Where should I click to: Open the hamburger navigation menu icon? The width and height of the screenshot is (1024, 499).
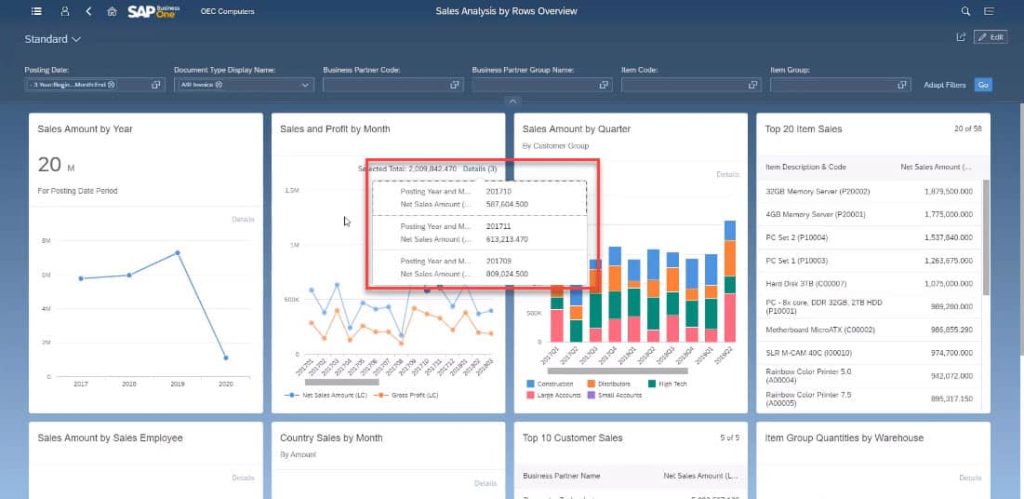pyautogui.click(x=37, y=11)
